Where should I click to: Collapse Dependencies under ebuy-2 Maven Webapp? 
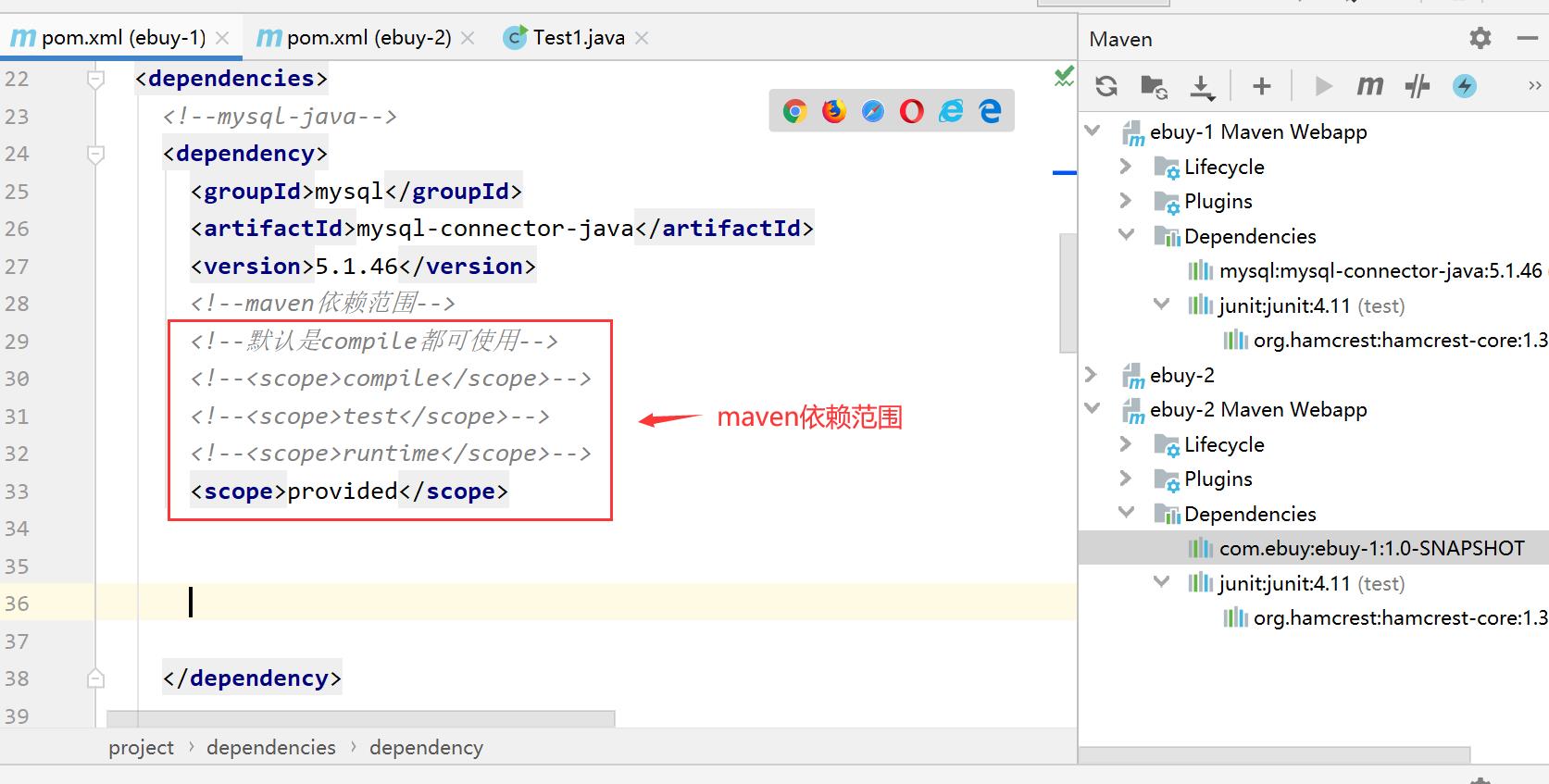click(x=1127, y=512)
